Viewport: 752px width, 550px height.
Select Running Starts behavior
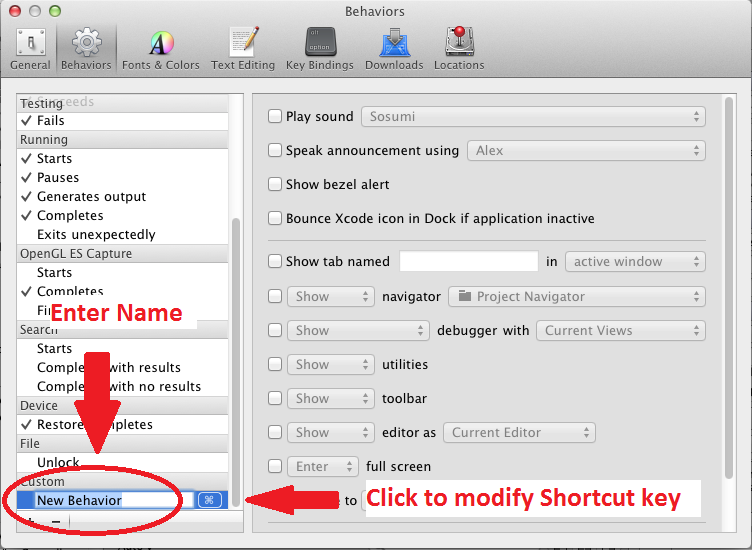122,158
